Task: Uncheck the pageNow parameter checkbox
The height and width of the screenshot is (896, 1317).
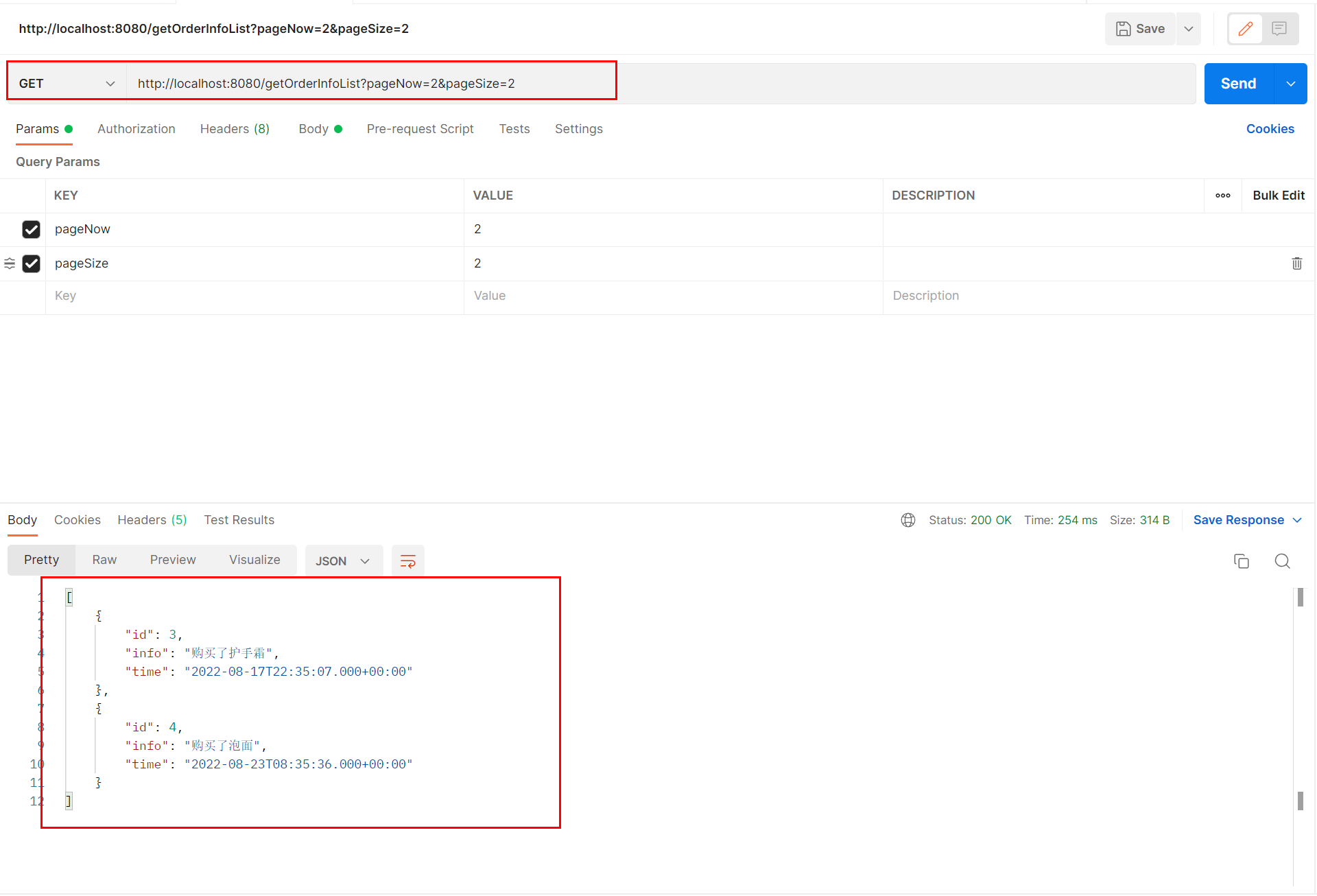Action: (x=32, y=229)
